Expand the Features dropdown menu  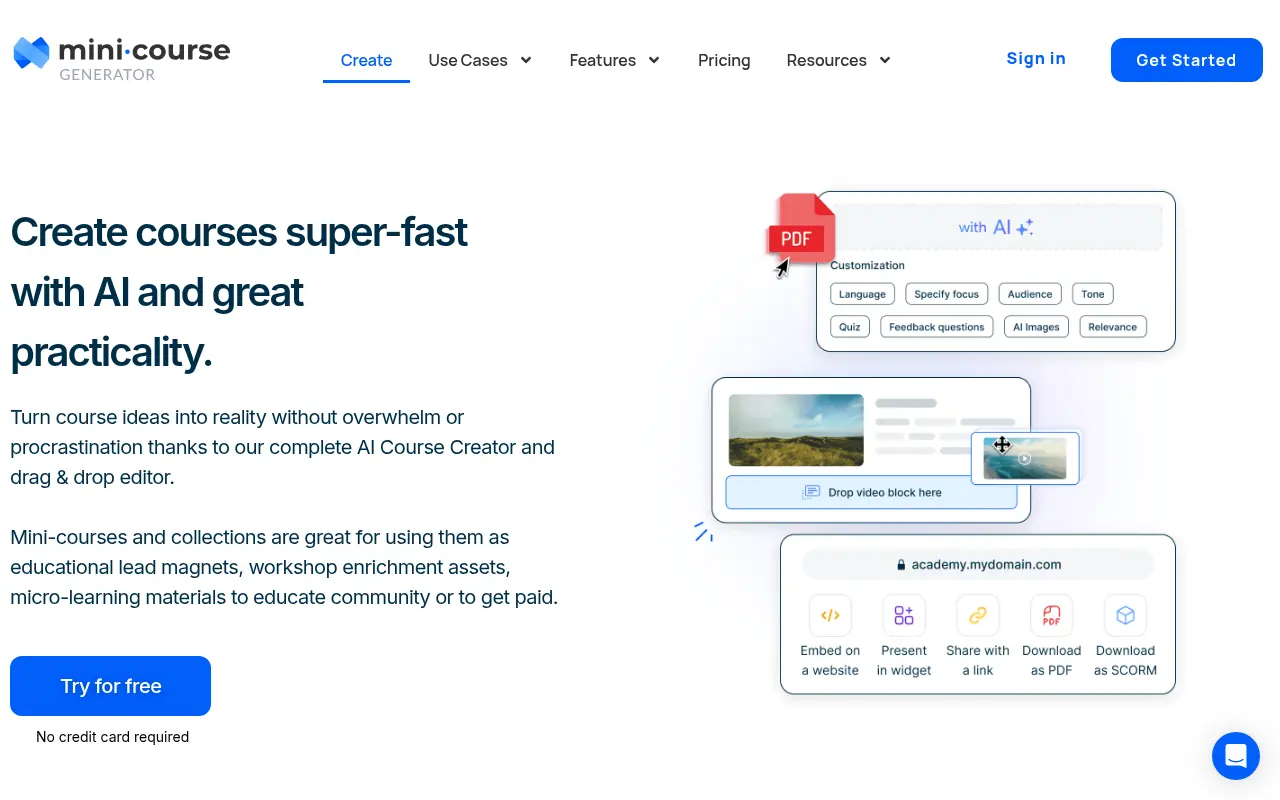tap(615, 60)
